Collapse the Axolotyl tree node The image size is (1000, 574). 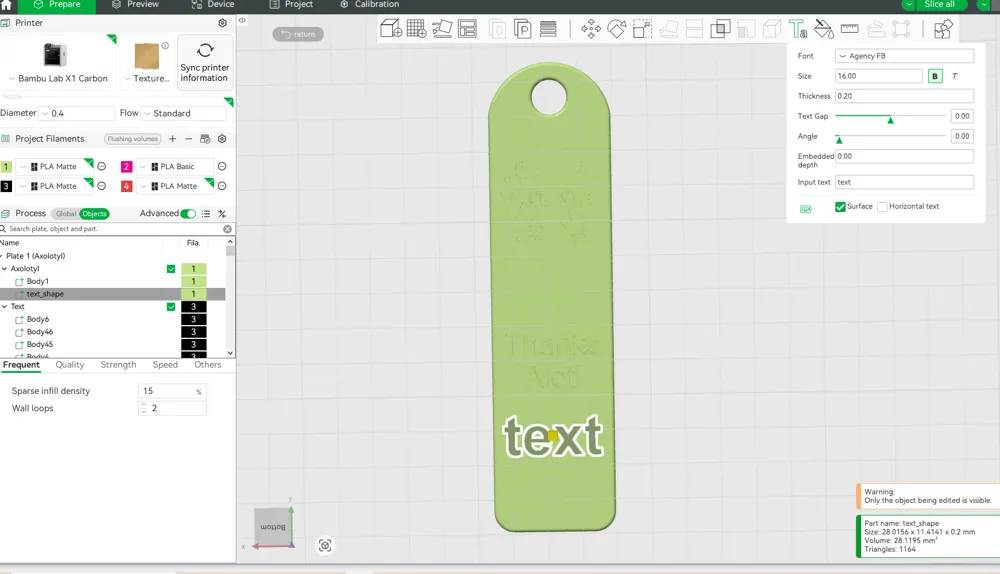pyautogui.click(x=4, y=269)
